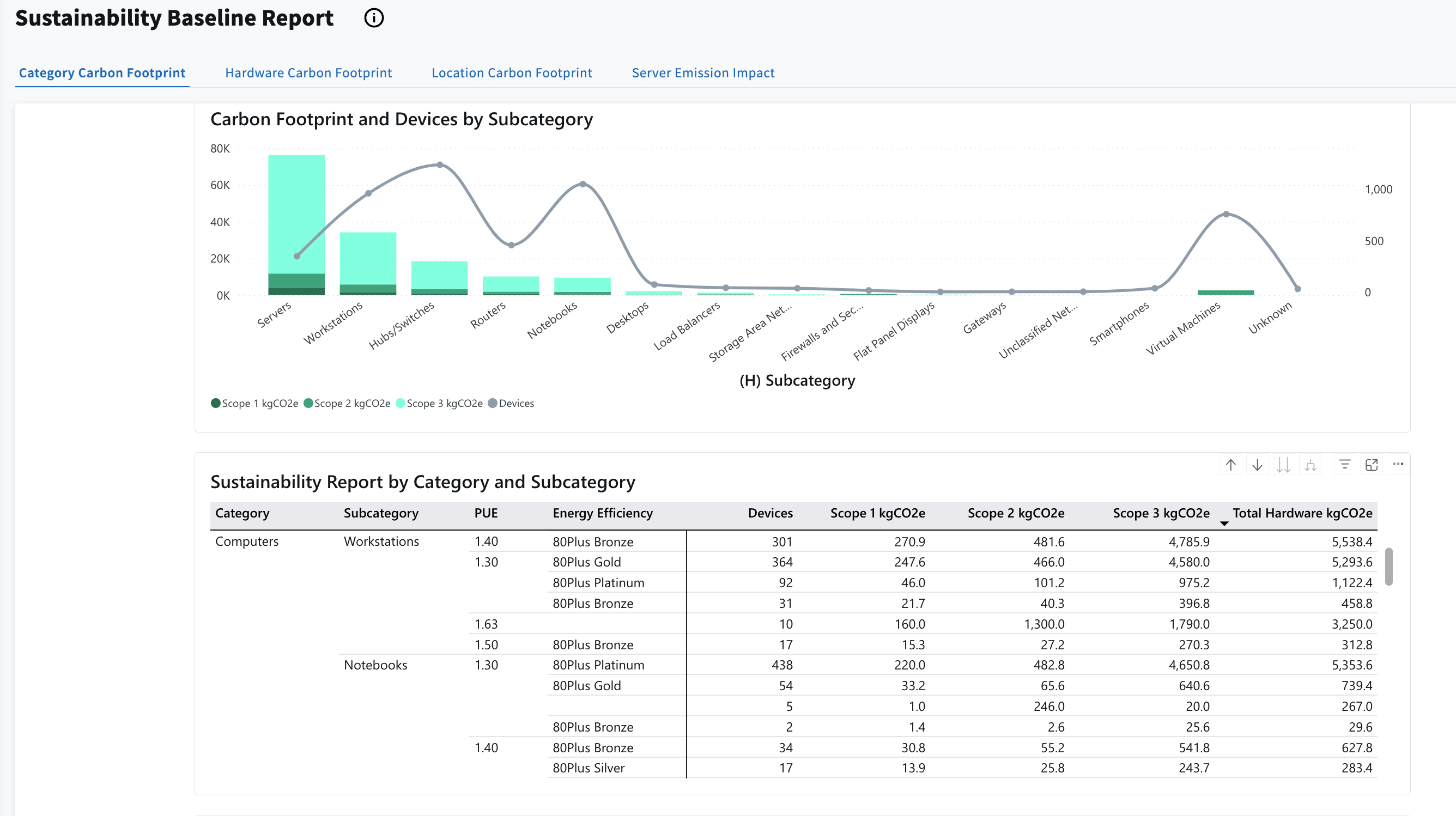
Task: Open the more options ellipsis menu
Action: pyautogui.click(x=1398, y=465)
